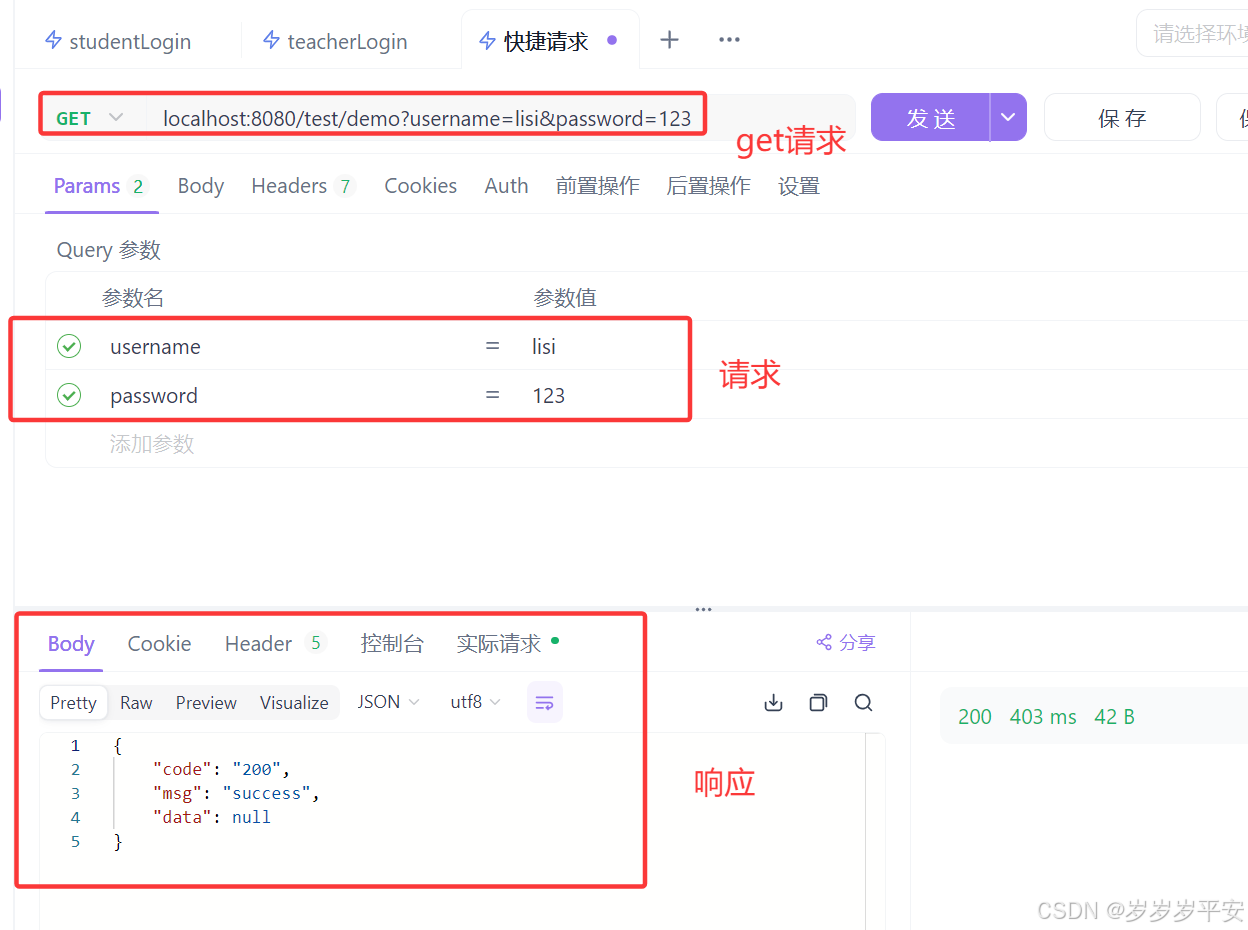Open the utf8 encoding dropdown
The image size is (1248, 930).
pos(475,702)
